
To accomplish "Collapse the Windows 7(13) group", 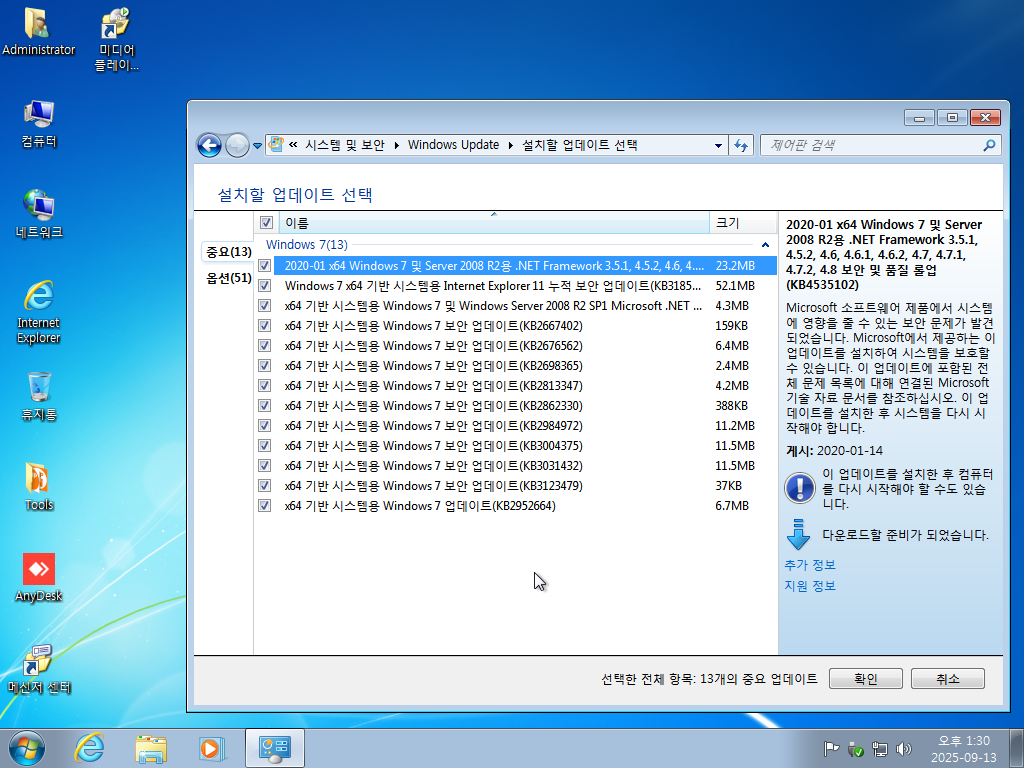I will click(765, 245).
